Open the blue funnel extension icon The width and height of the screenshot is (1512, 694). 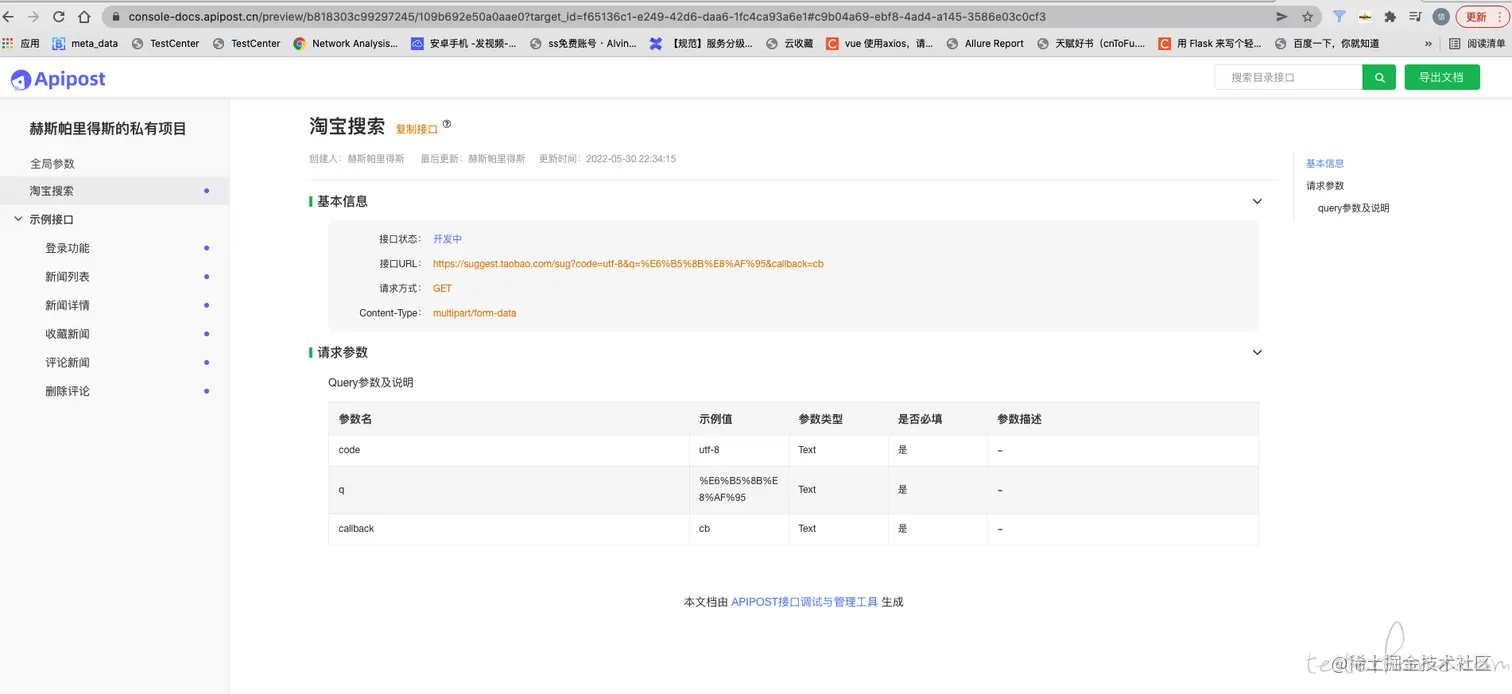[x=1339, y=17]
